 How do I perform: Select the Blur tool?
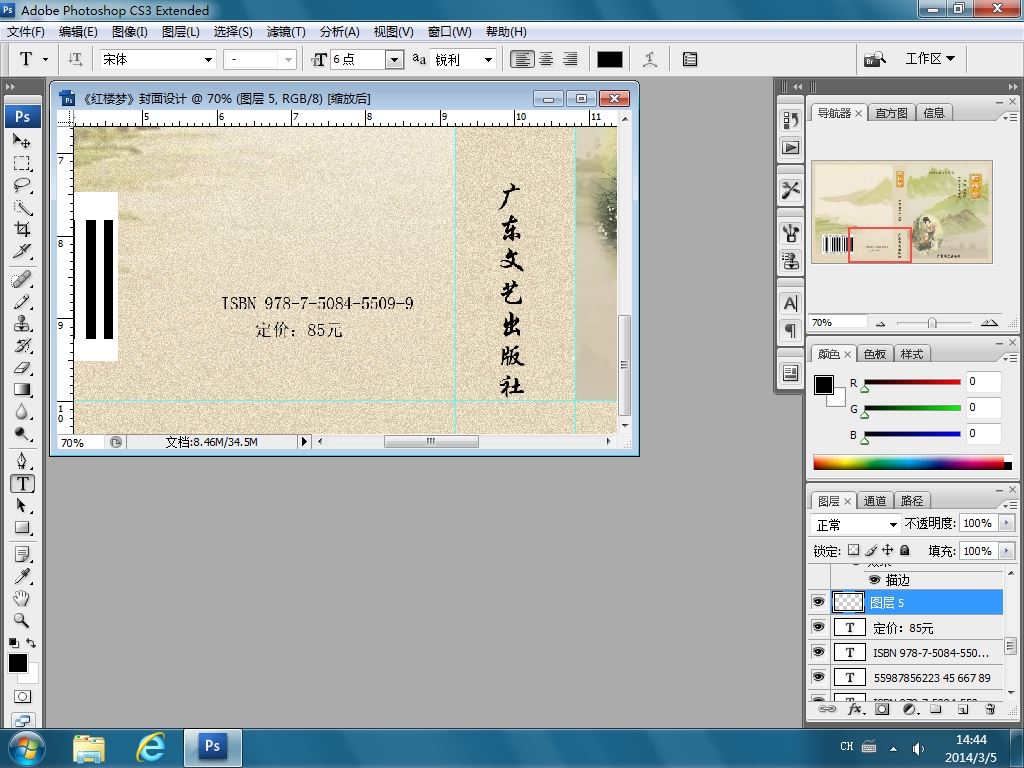coord(22,411)
